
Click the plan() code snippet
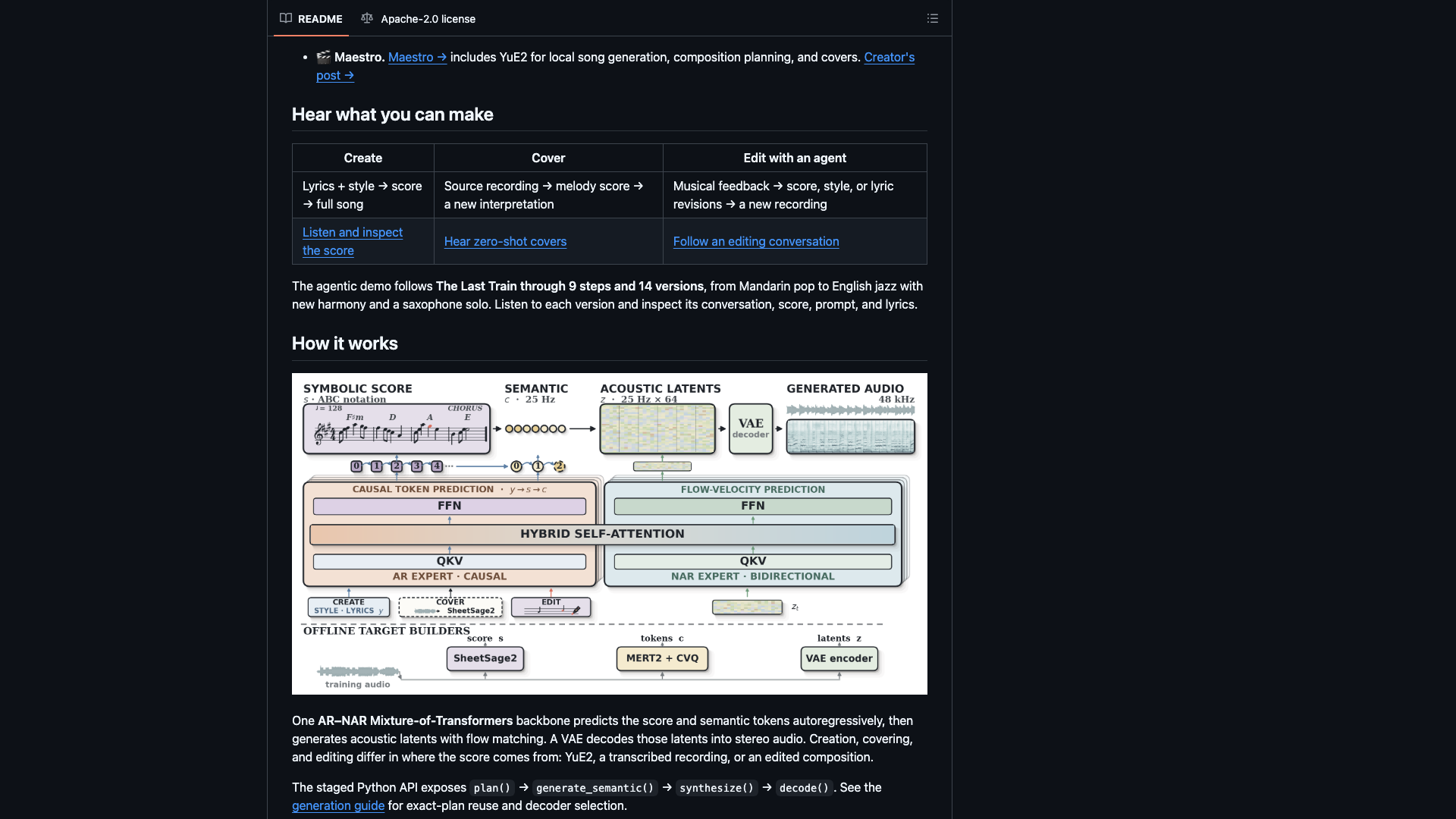click(x=492, y=788)
